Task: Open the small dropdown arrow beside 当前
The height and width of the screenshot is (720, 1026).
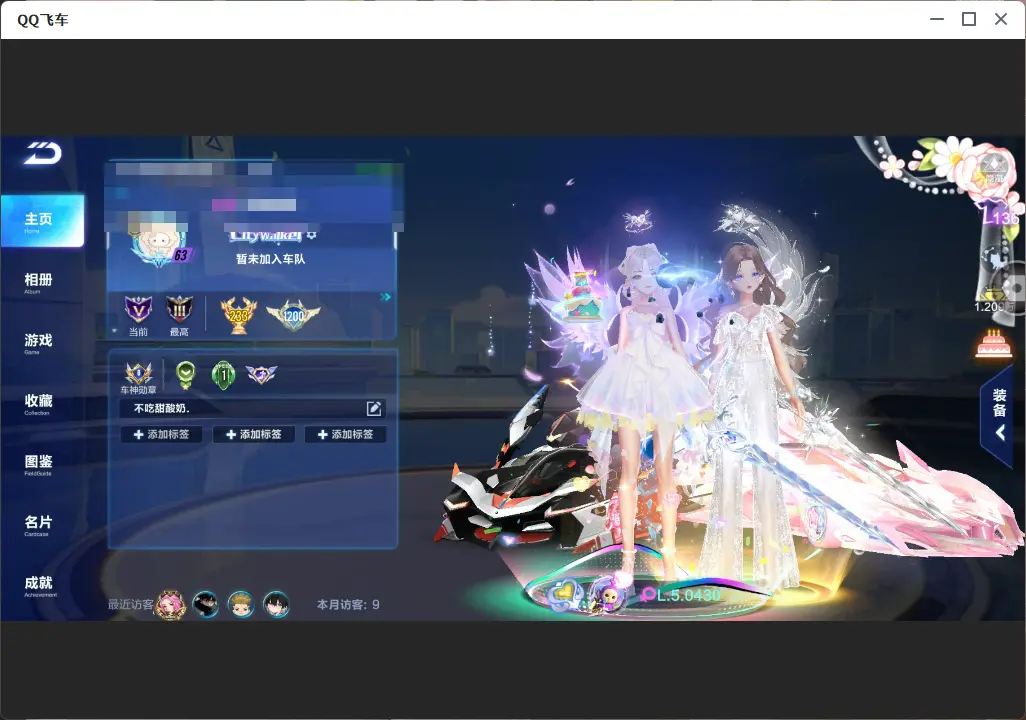Action: tap(115, 331)
